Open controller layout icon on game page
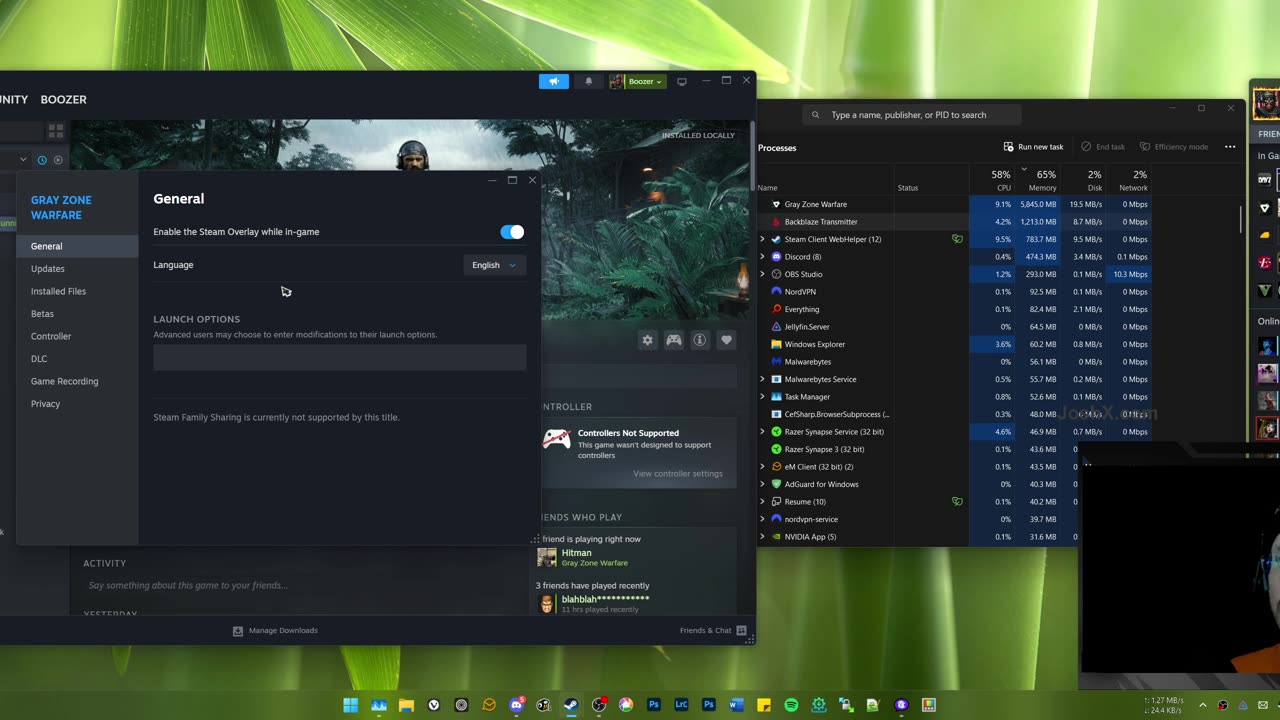Image resolution: width=1280 pixels, height=720 pixels. click(x=674, y=340)
